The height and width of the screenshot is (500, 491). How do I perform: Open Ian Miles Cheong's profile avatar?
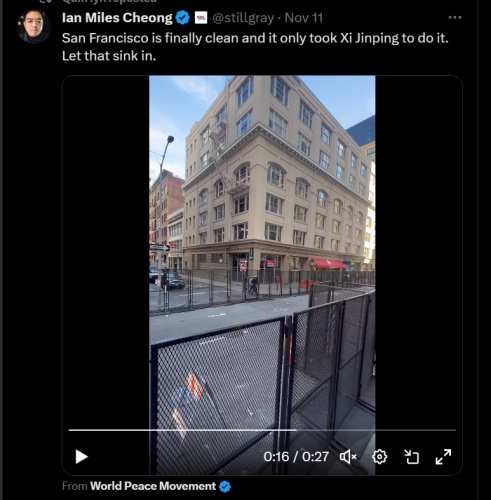(x=34, y=27)
